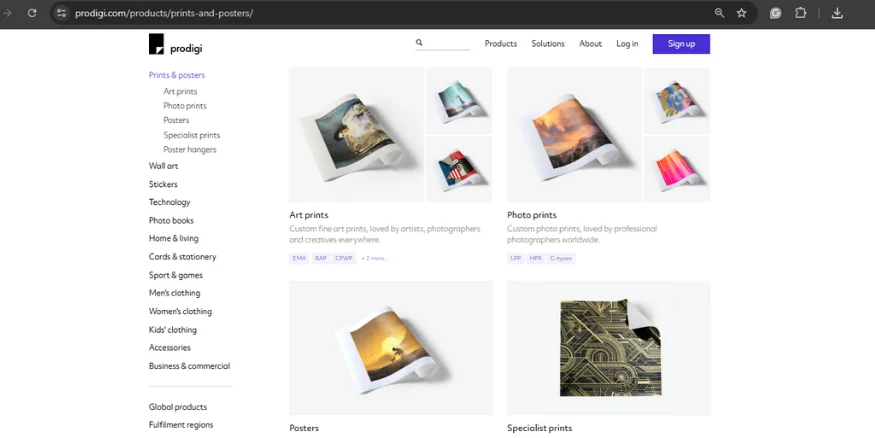Open the Grammarly extension icon

tap(775, 13)
